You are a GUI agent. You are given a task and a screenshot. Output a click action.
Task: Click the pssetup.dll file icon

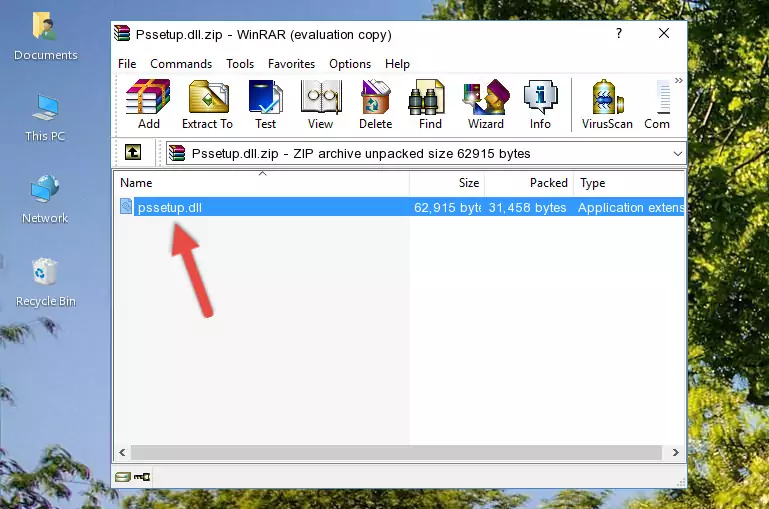(126, 206)
